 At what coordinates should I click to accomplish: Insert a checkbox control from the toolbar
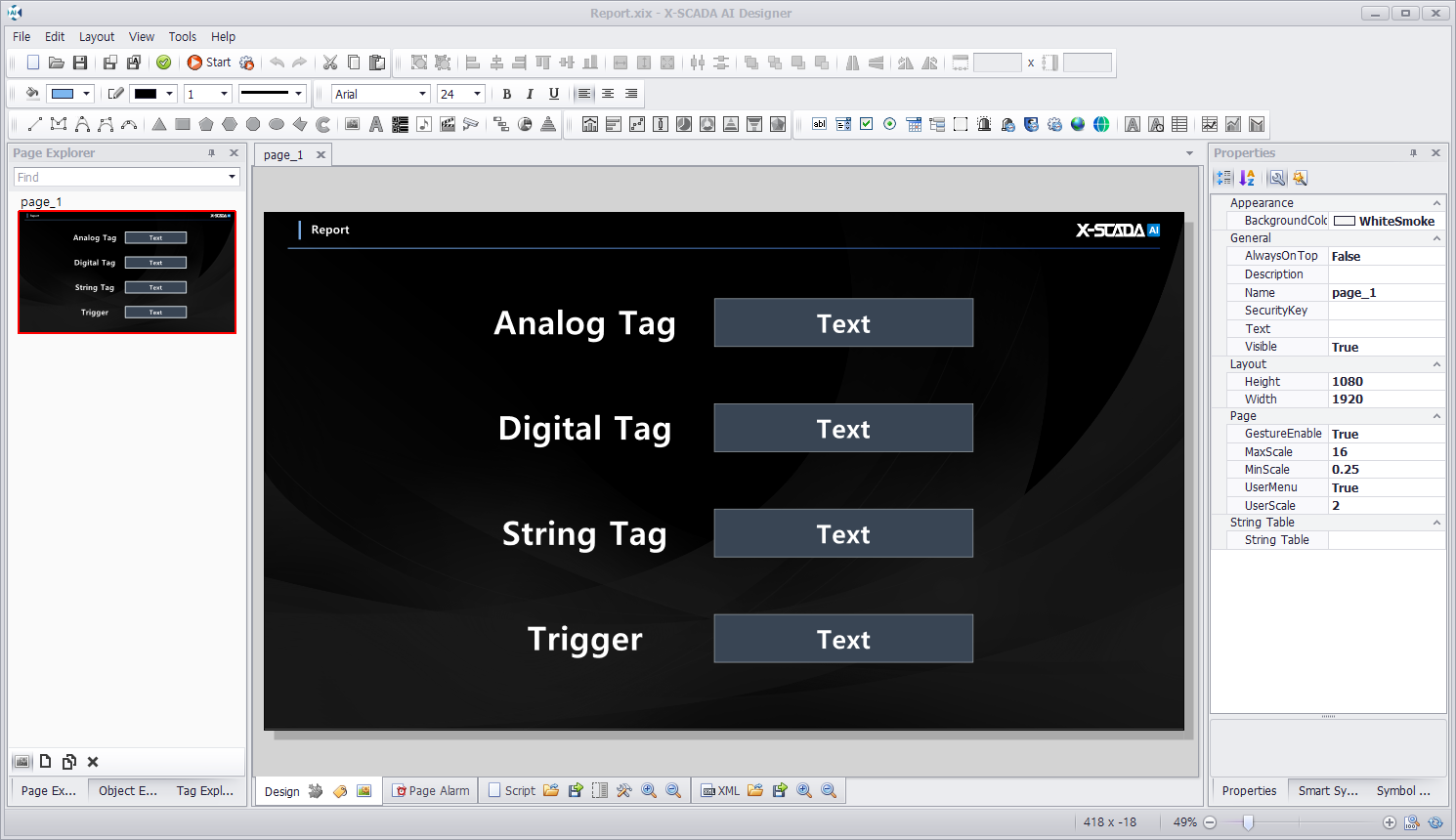[x=867, y=124]
